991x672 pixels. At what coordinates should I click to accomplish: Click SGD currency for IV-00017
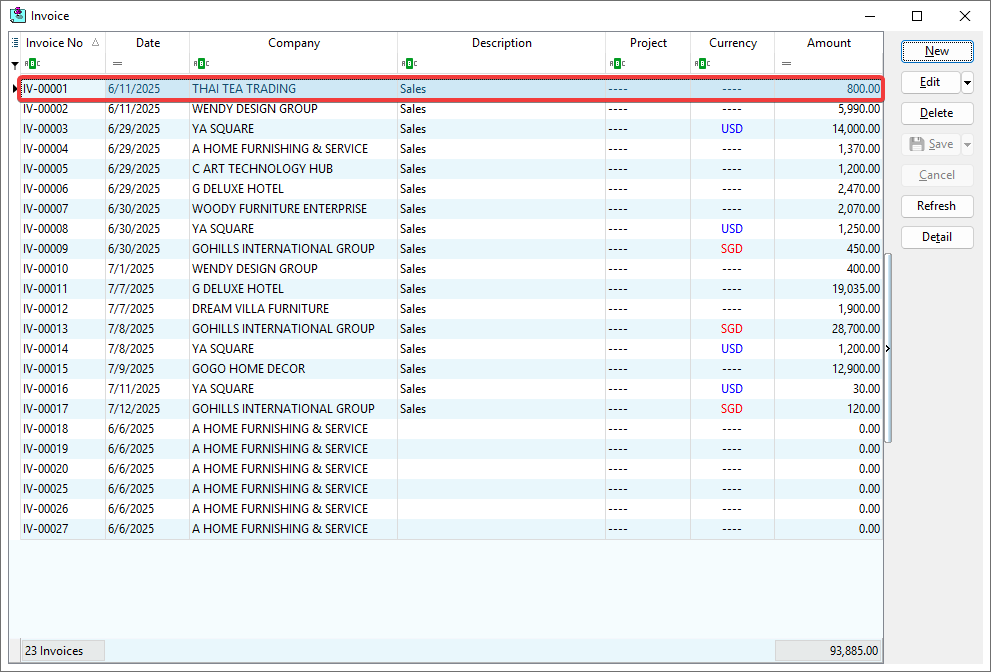[732, 409]
